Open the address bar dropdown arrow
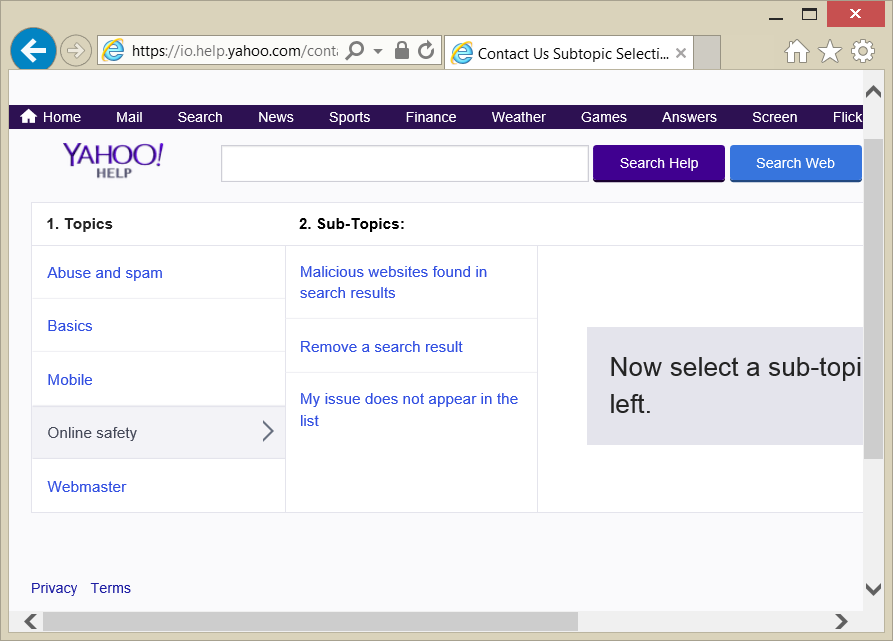The image size is (893, 641). tap(378, 51)
